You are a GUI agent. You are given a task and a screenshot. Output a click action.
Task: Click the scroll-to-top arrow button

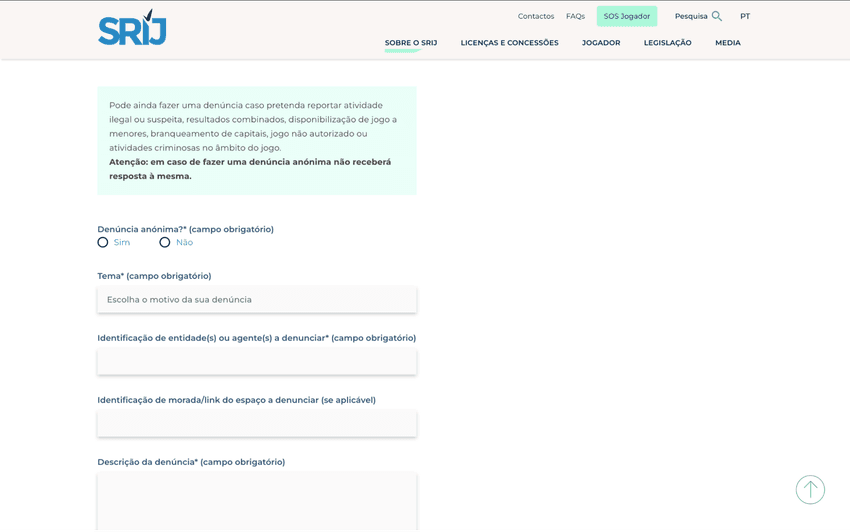coord(810,490)
